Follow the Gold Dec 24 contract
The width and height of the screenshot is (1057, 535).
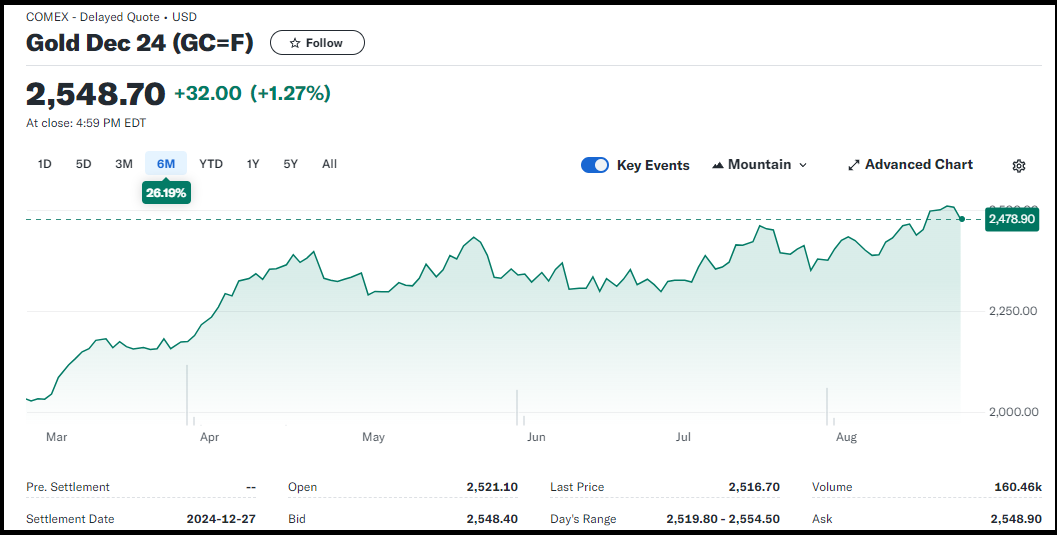coord(318,42)
